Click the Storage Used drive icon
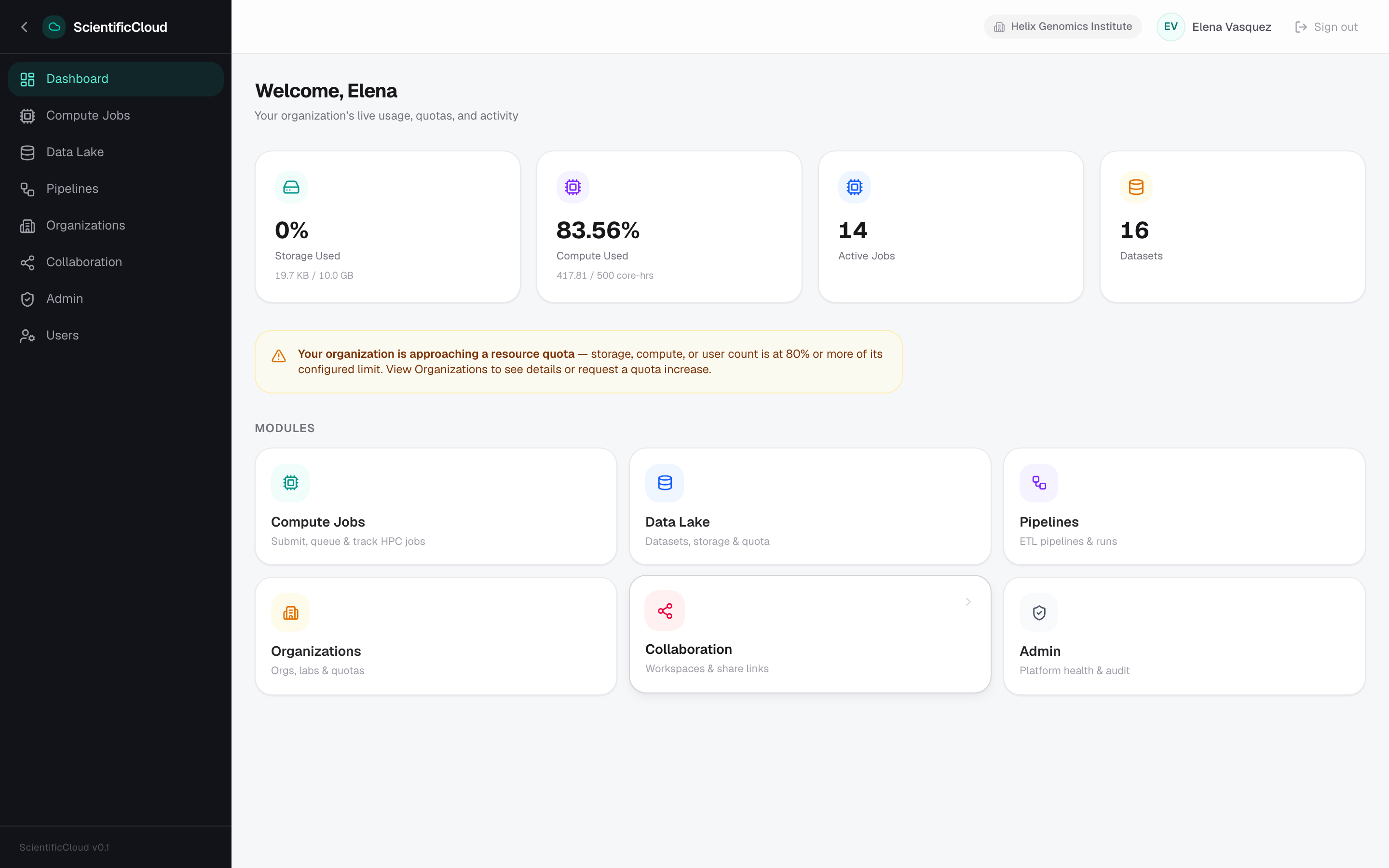 [291, 187]
